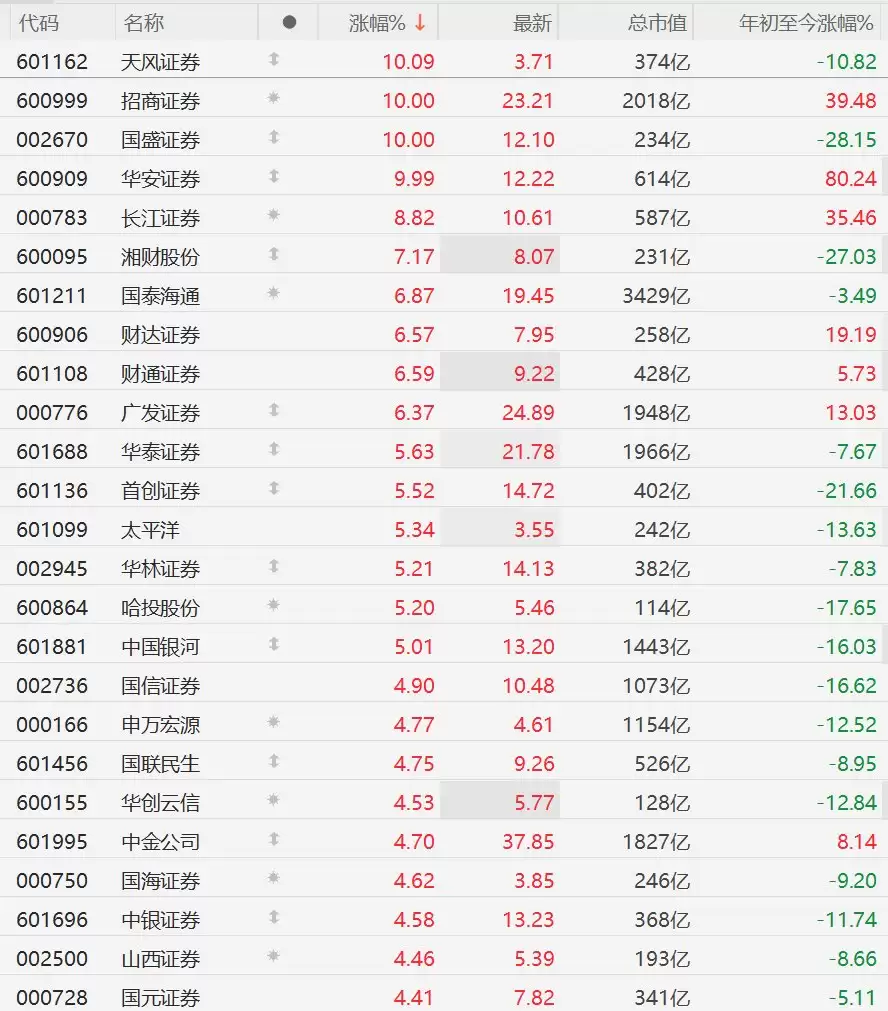Screen dimensions: 888x1011
Task: Click latest price 21.78 of 华泰证券
Action: [x=528, y=452]
